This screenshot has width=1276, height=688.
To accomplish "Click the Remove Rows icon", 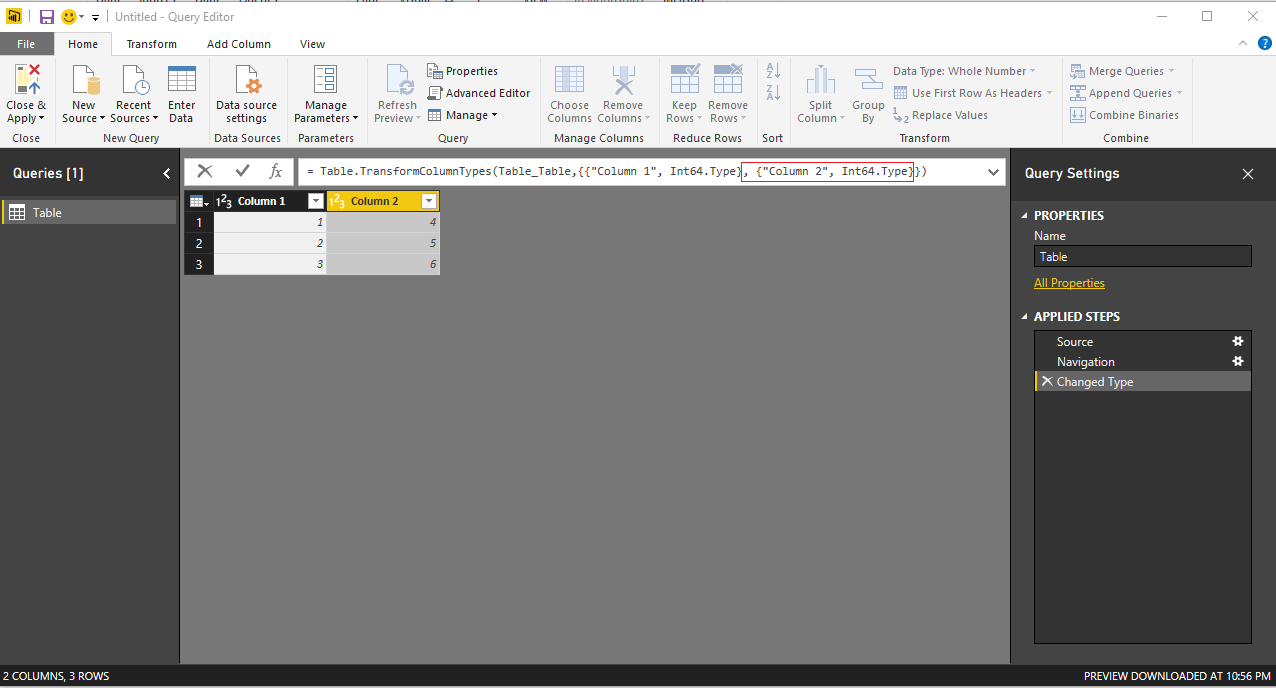I will tap(728, 79).
